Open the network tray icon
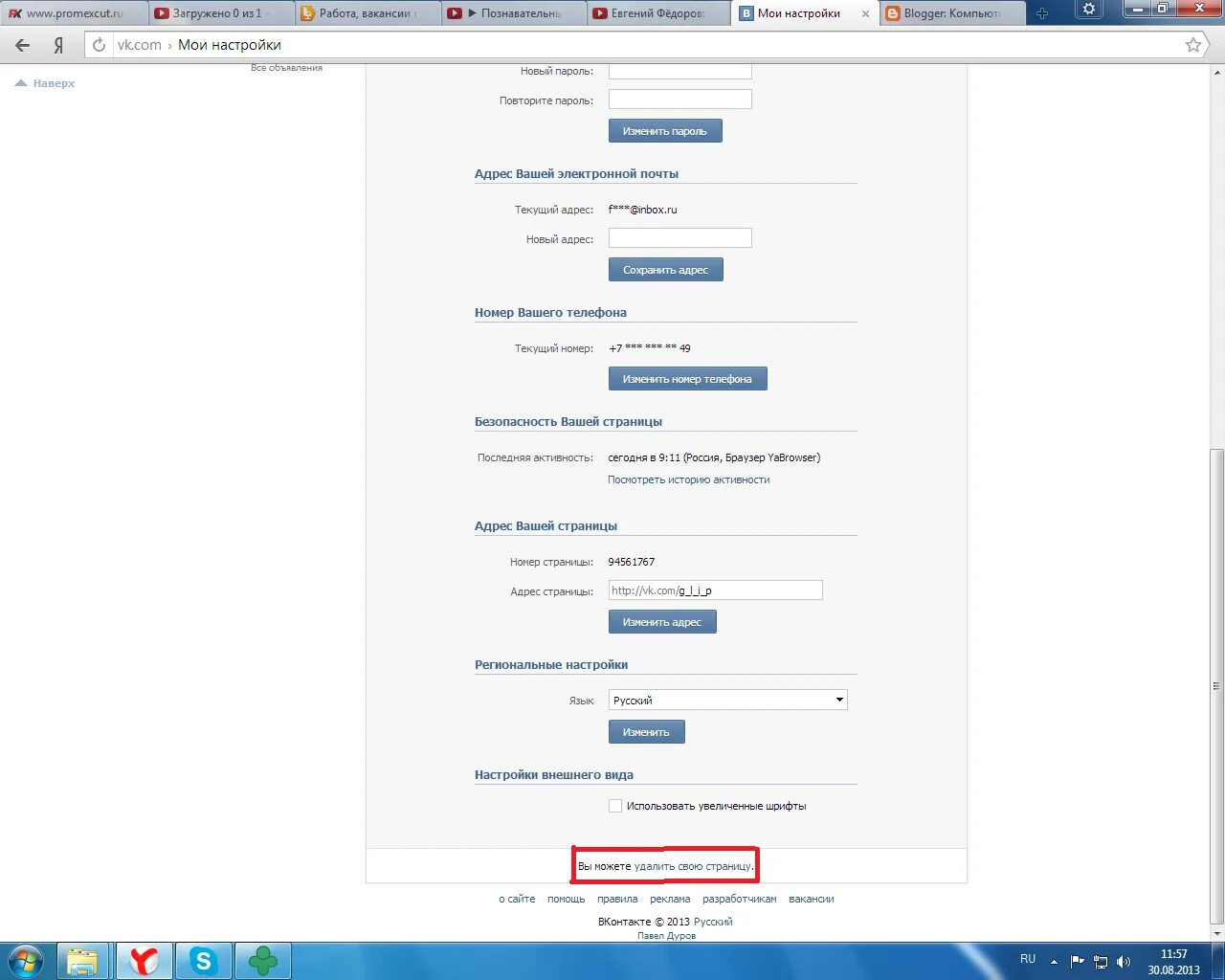The width and height of the screenshot is (1225, 980). coord(1101,962)
